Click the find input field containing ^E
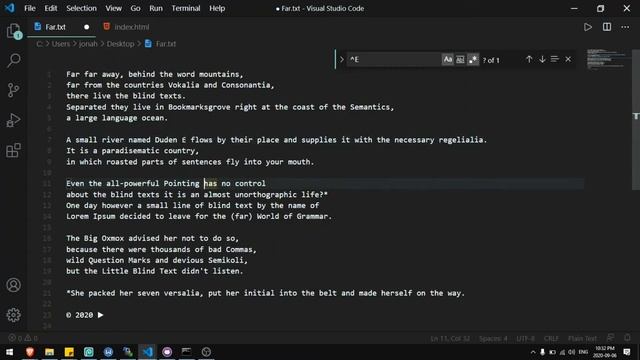Image resolution: width=640 pixels, height=360 pixels. (394, 60)
